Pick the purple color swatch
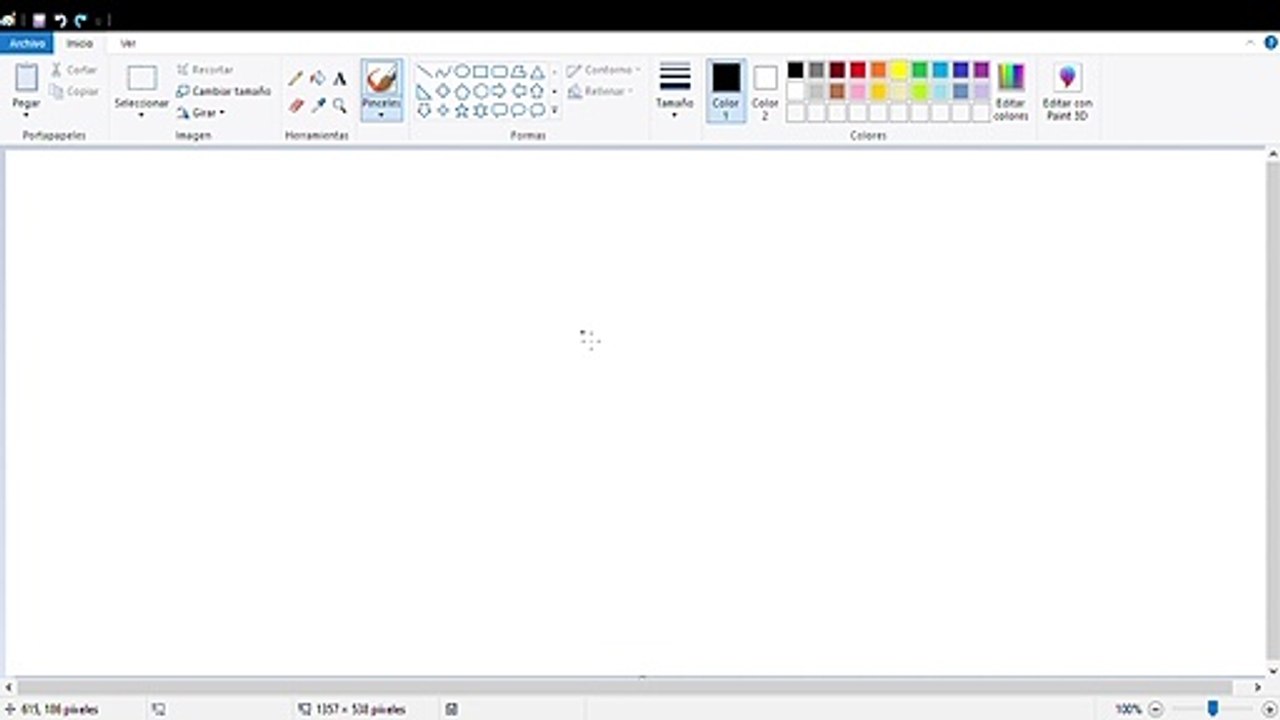This screenshot has width=1280, height=720. coord(981,70)
